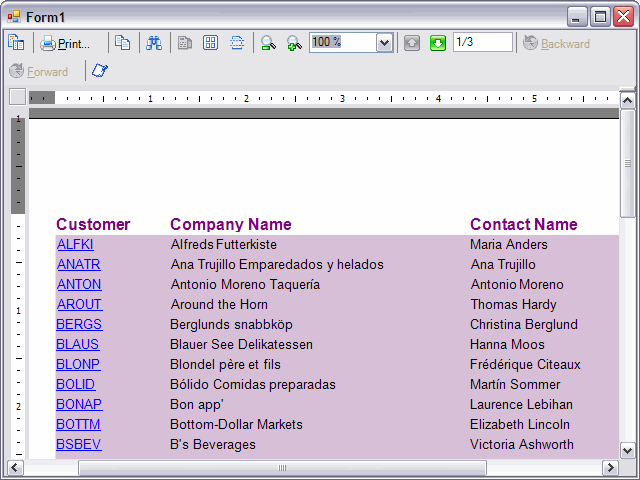This screenshot has height=480, width=640.
Task: Click the zoom in magnifier icon
Action: point(294,43)
